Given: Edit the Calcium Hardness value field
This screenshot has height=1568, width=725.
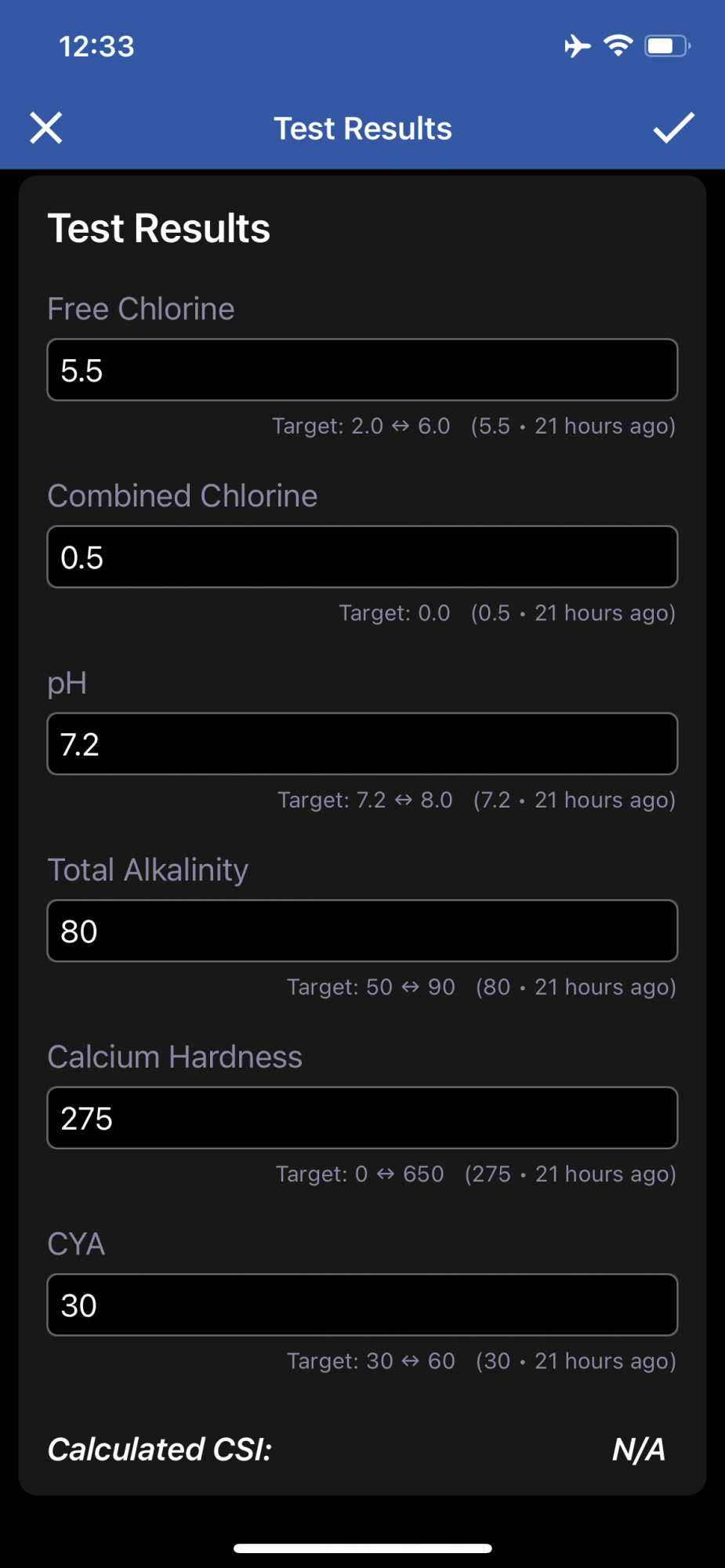Looking at the screenshot, I should (x=362, y=1118).
